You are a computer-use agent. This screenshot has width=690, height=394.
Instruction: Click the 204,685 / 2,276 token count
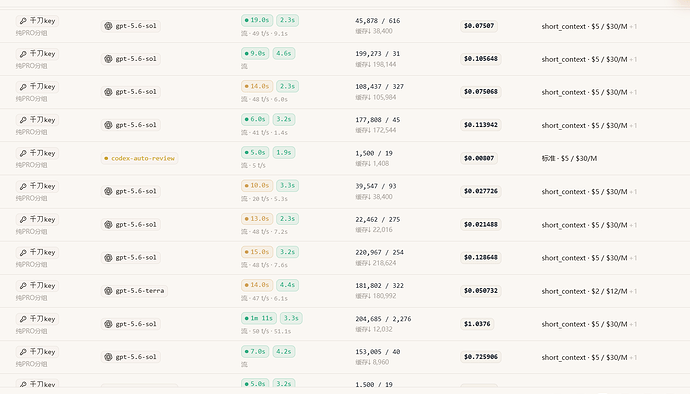pyautogui.click(x=383, y=319)
